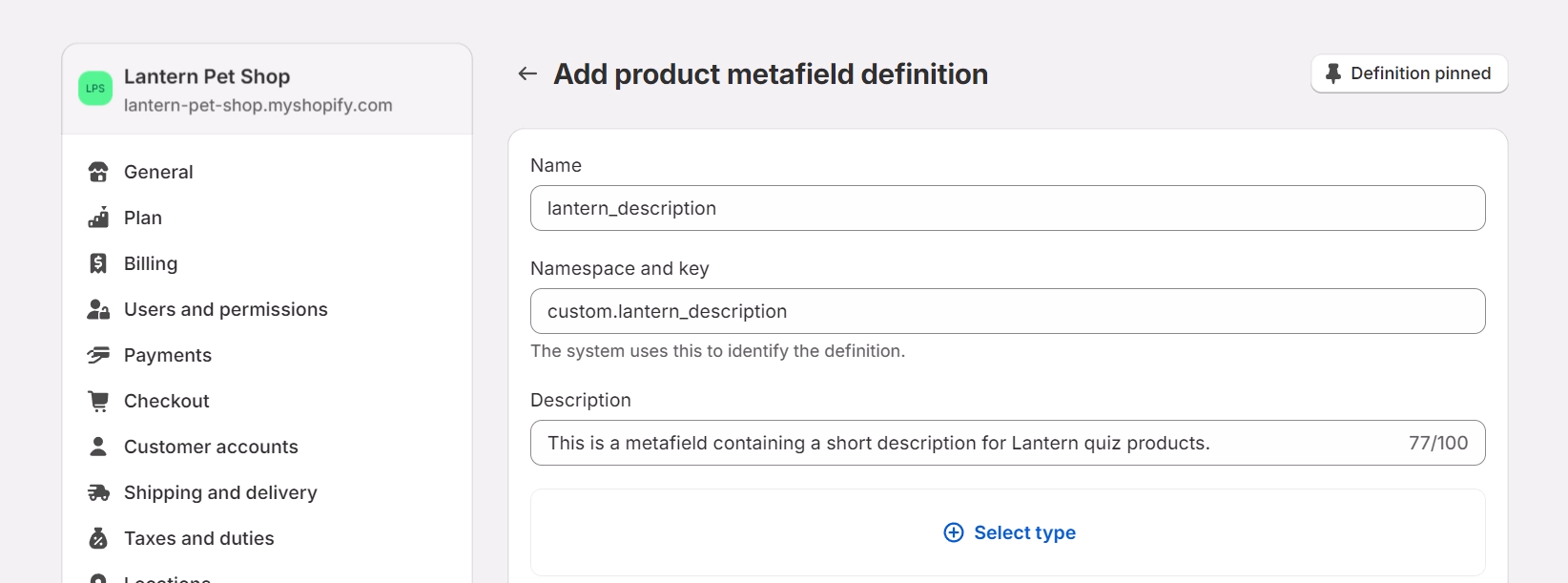Click the Billing receipt icon
This screenshot has width=1568, height=583.
(x=98, y=263)
